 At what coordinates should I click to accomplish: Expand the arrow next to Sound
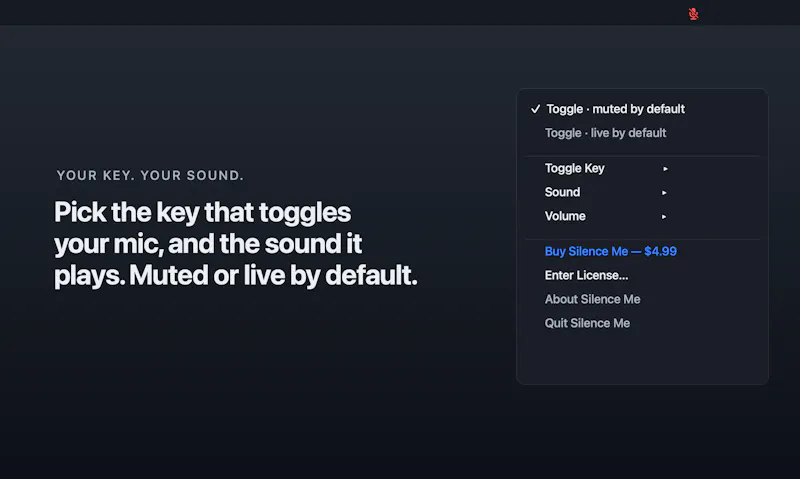point(664,193)
